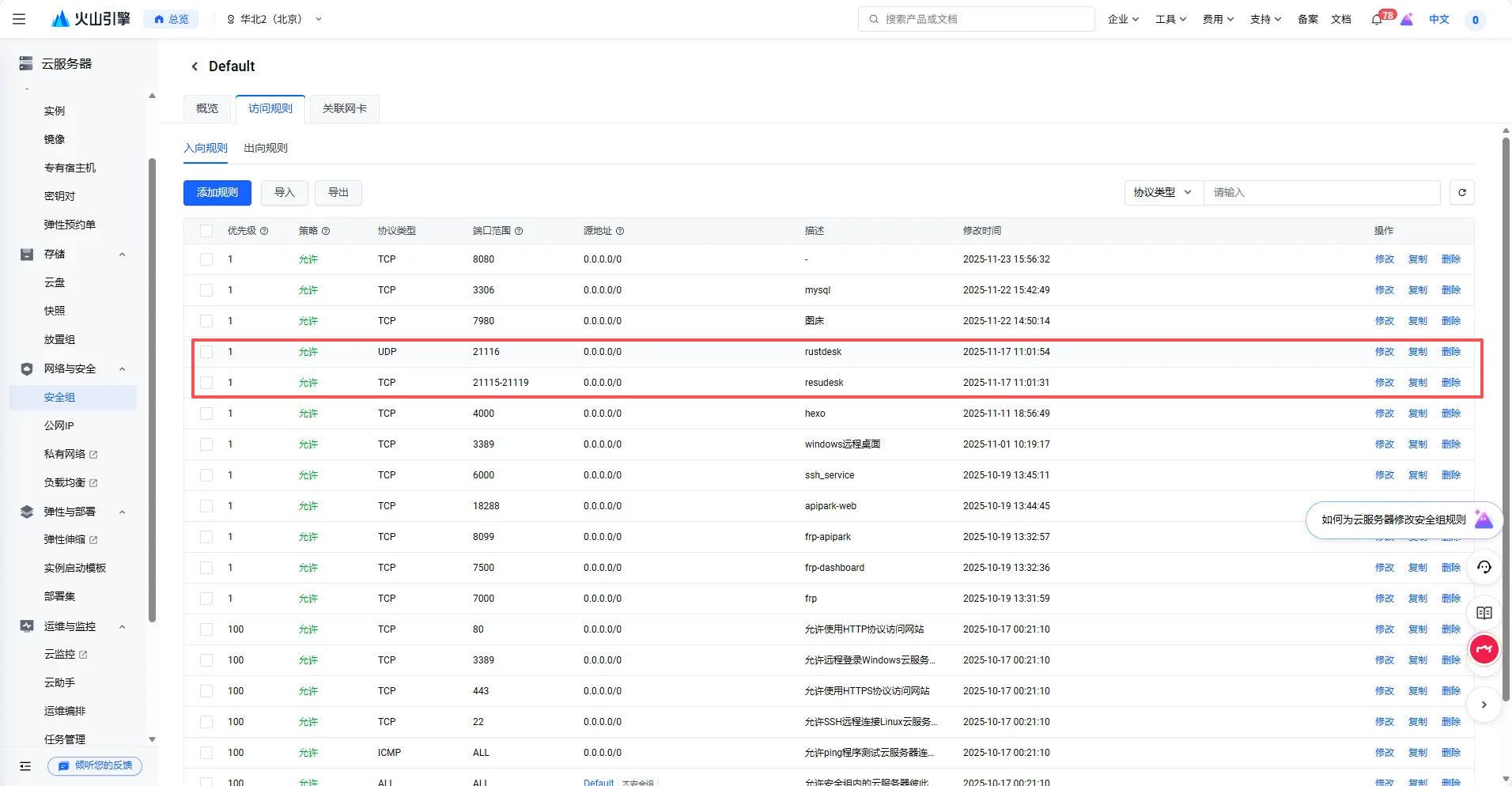Open the 协议类型 filter dropdown
Image resolution: width=1512 pixels, height=786 pixels.
click(x=1162, y=192)
